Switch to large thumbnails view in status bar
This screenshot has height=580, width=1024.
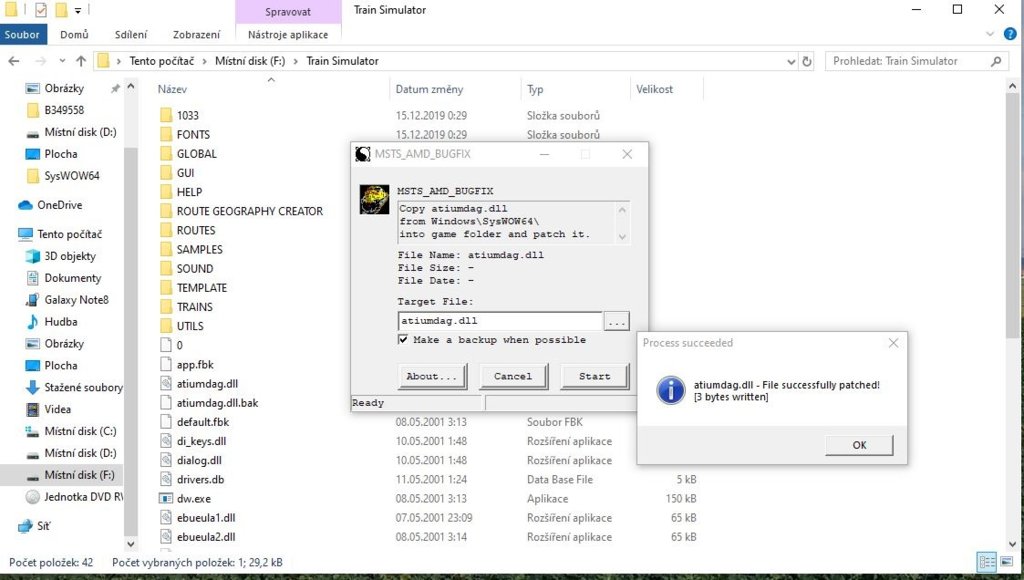pos(1005,563)
